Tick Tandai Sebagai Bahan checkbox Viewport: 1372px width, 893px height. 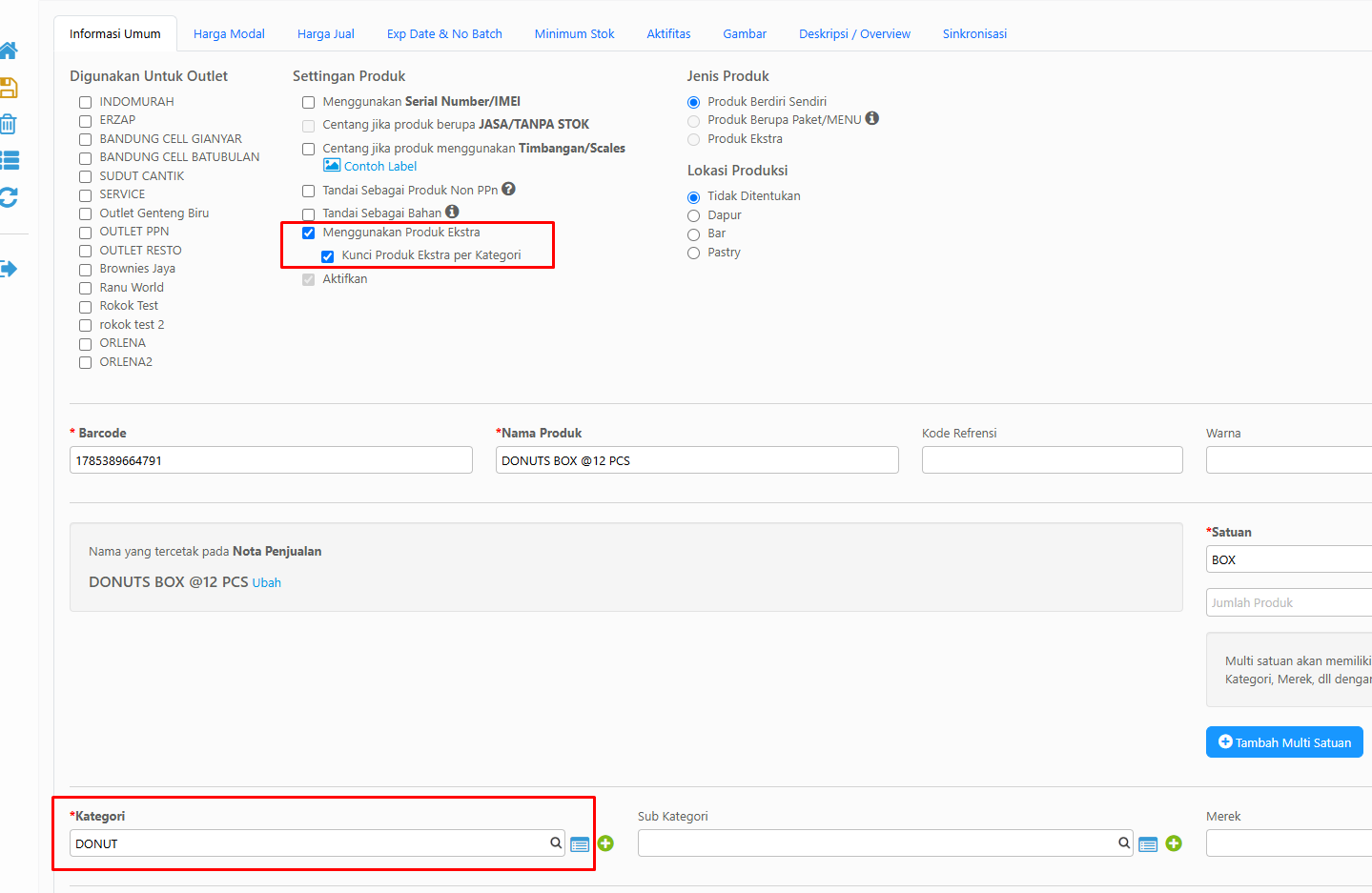pos(308,214)
